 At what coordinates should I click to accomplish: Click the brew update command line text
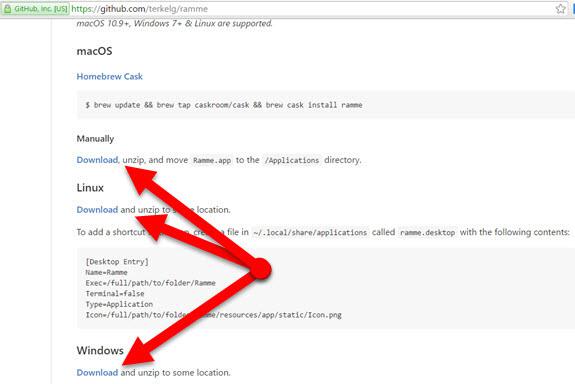point(224,105)
